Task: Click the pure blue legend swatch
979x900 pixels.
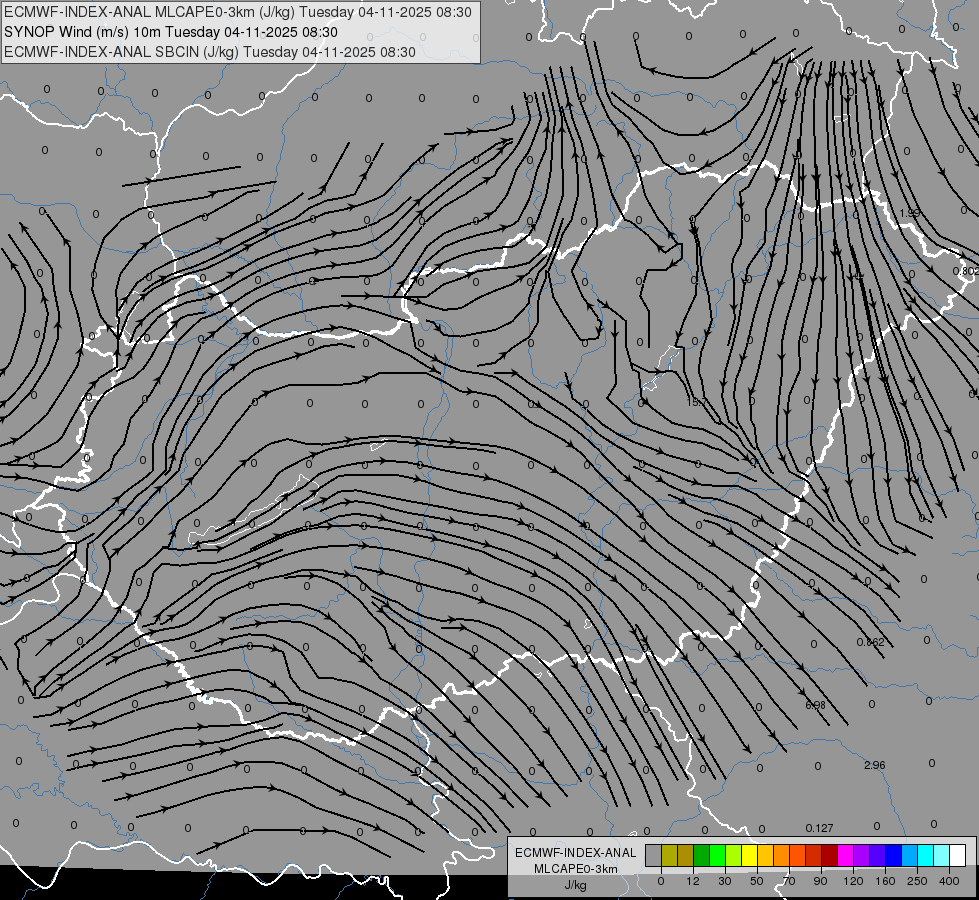Action: [x=894, y=855]
